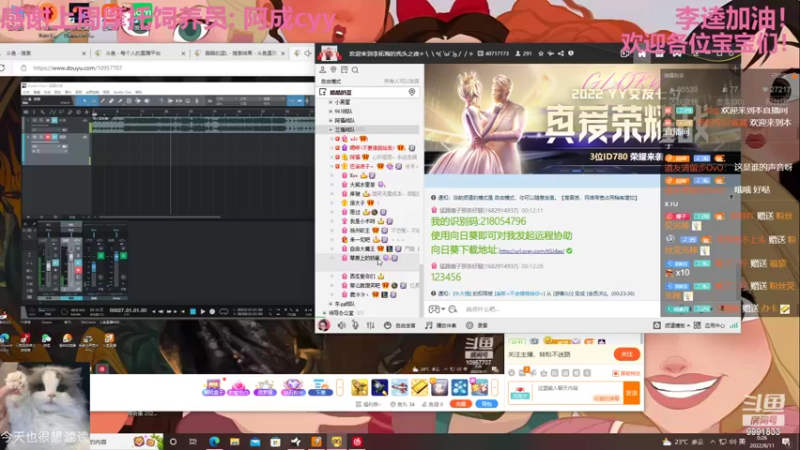Click the record button in DAW transport

tap(212, 311)
